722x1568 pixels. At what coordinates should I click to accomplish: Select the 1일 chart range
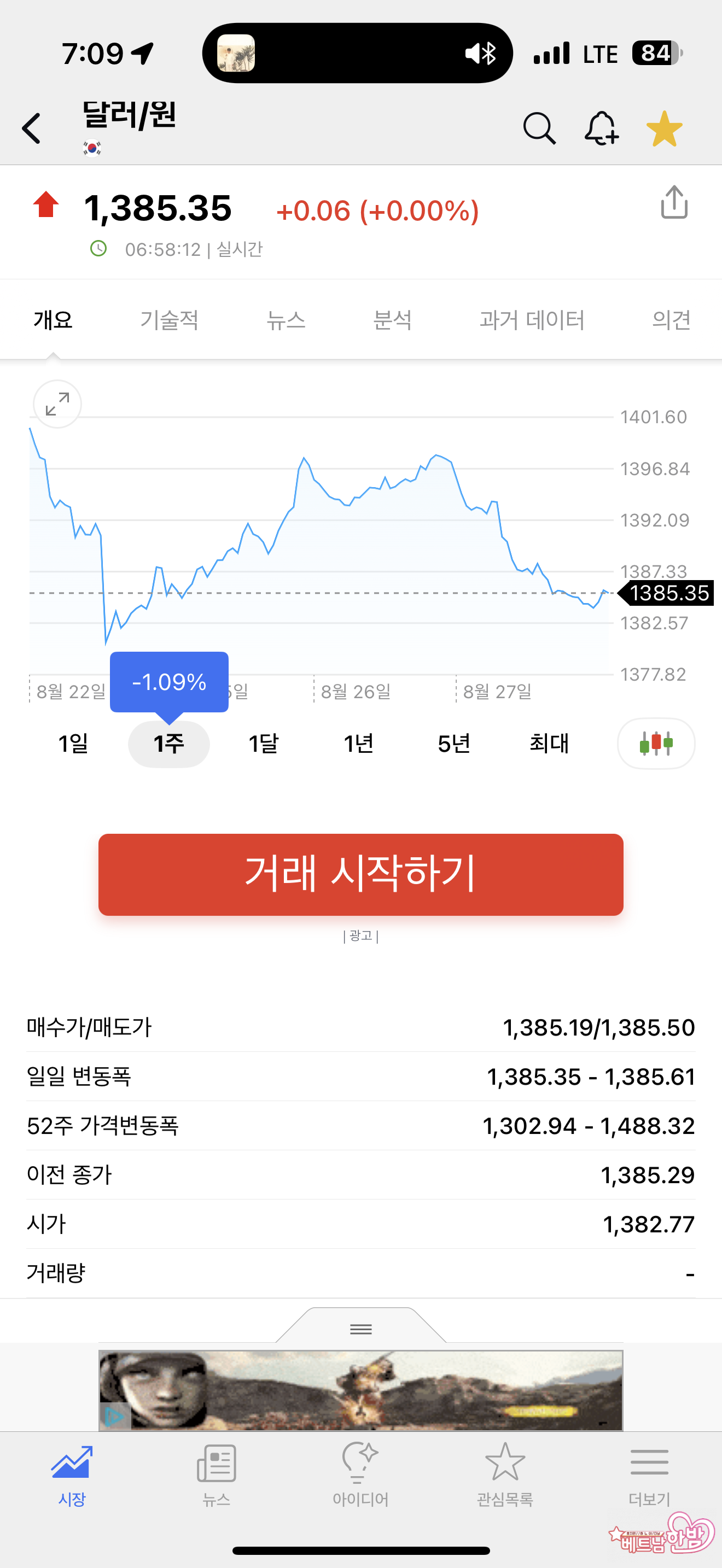pyautogui.click(x=74, y=743)
